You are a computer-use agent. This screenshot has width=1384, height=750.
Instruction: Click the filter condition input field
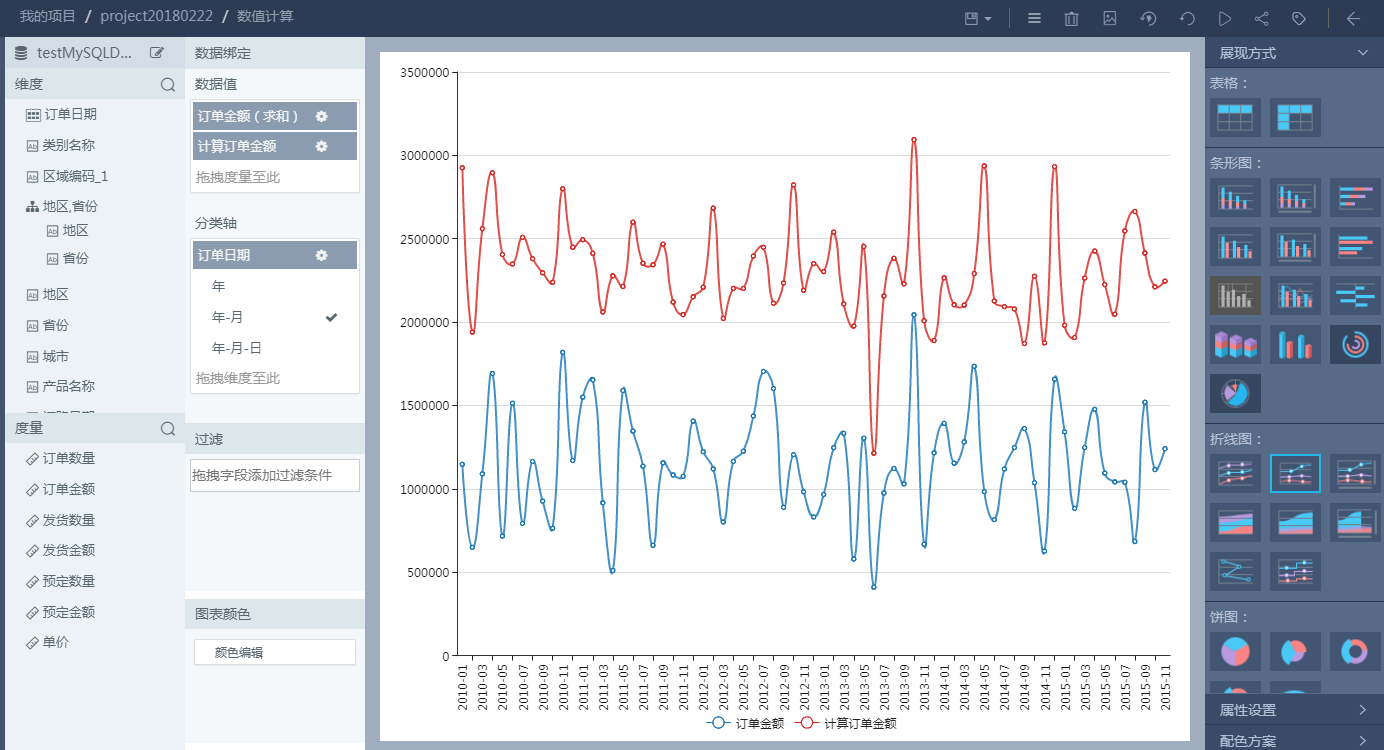click(x=275, y=475)
